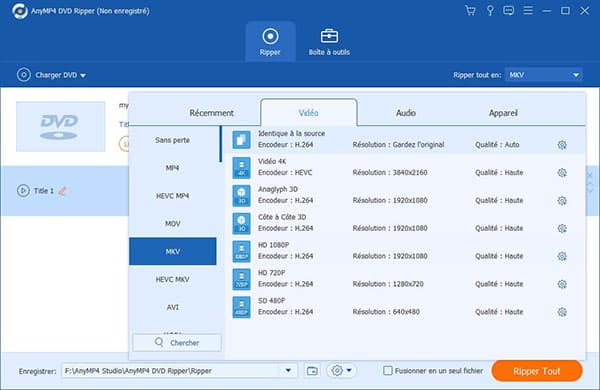
Task: Choose HEVC MP4 in the format list
Action: point(173,196)
